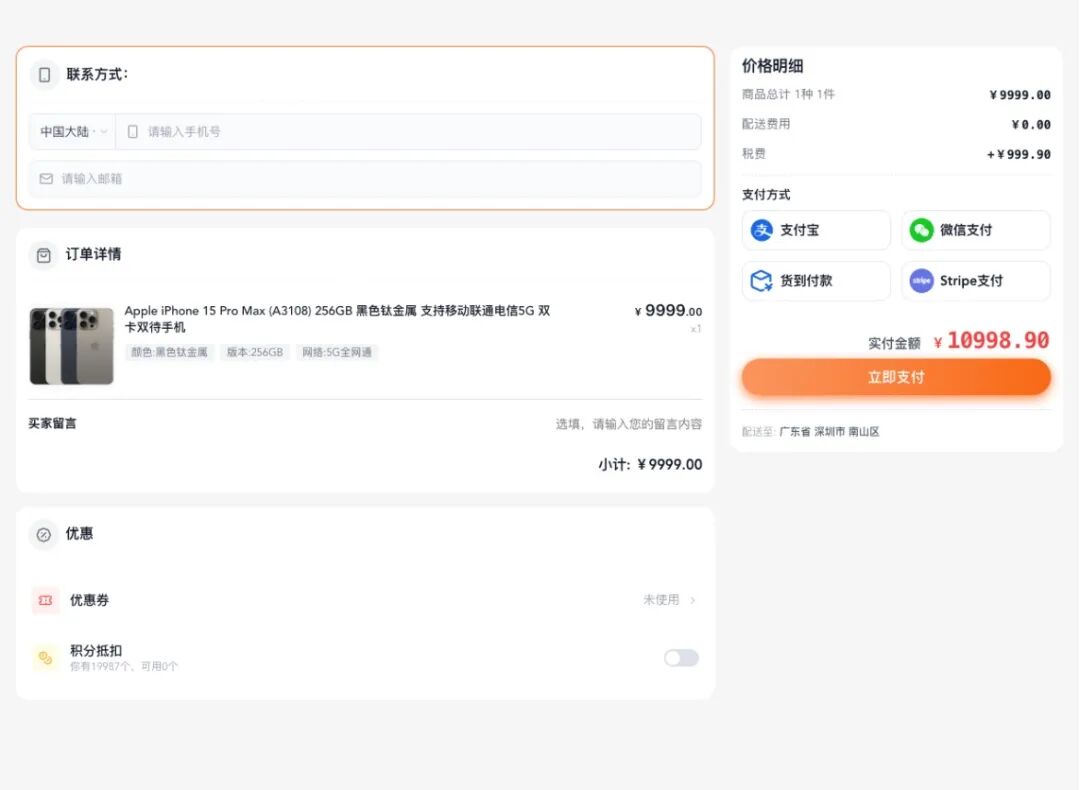The height and width of the screenshot is (790, 1080).
Task: Click the phone number input field
Action: point(300,131)
